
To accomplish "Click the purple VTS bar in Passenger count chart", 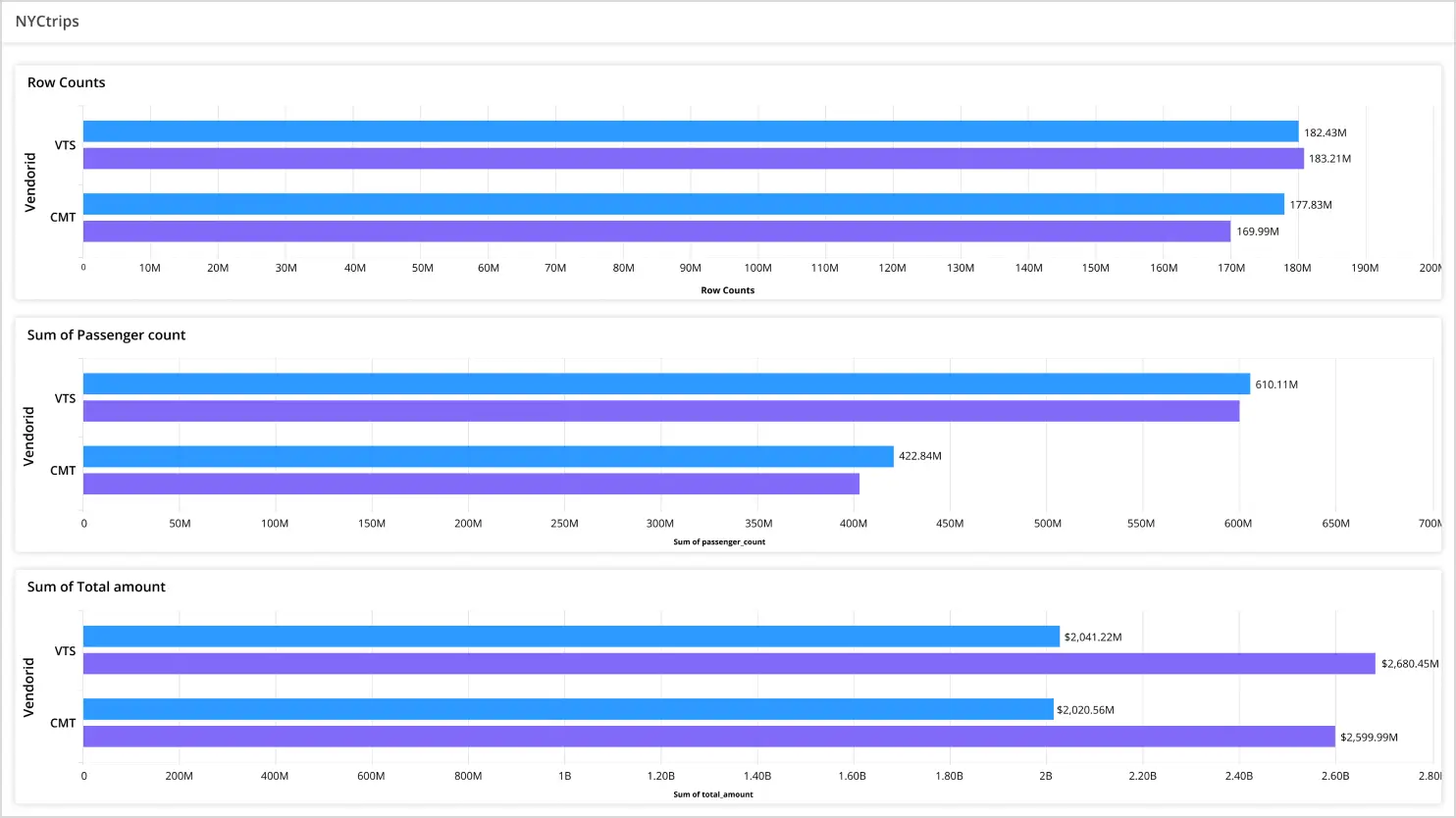I will pyautogui.click(x=660, y=411).
